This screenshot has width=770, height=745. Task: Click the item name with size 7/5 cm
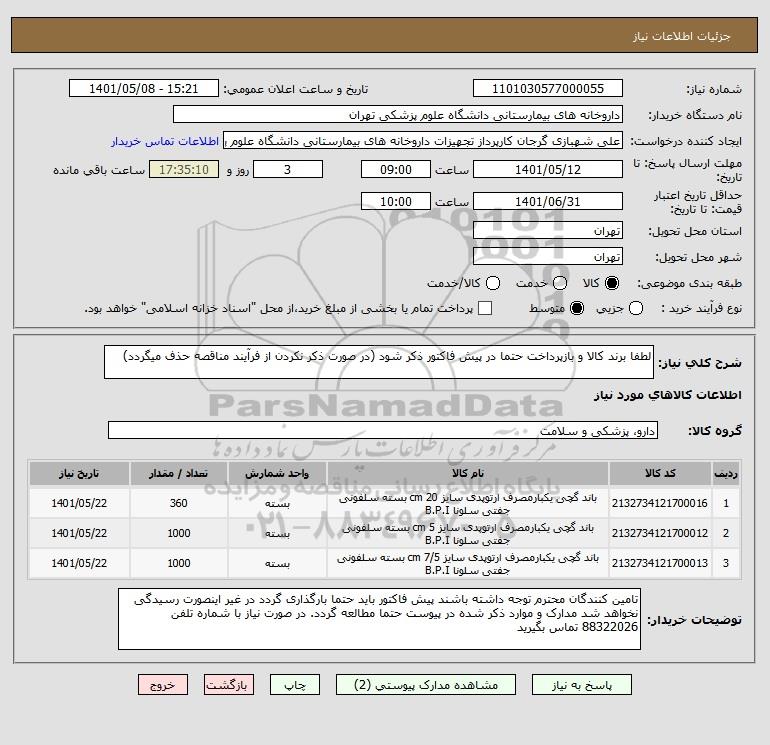click(x=468, y=564)
